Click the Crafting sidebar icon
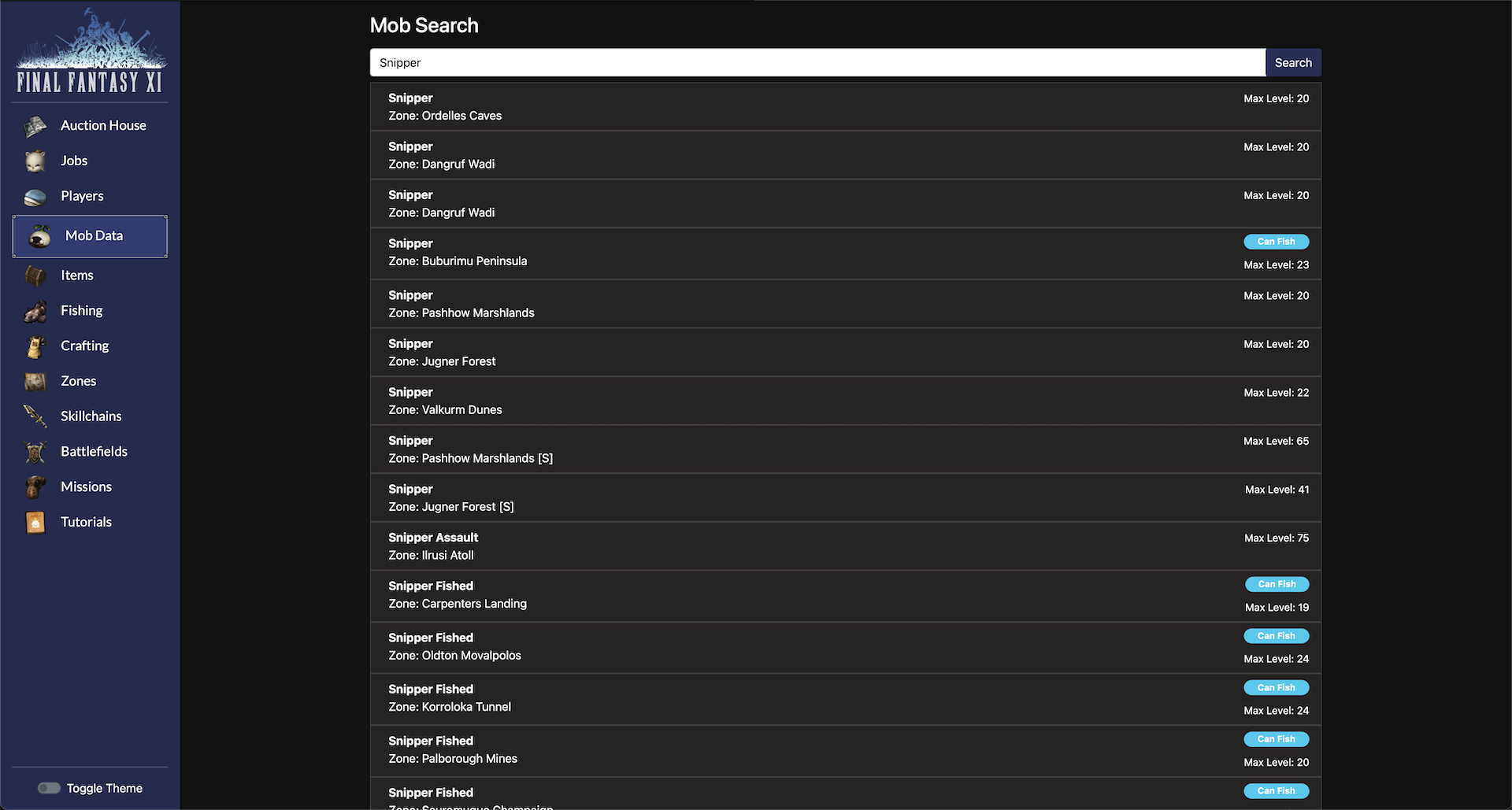Image resolution: width=1512 pixels, height=810 pixels. (35, 346)
